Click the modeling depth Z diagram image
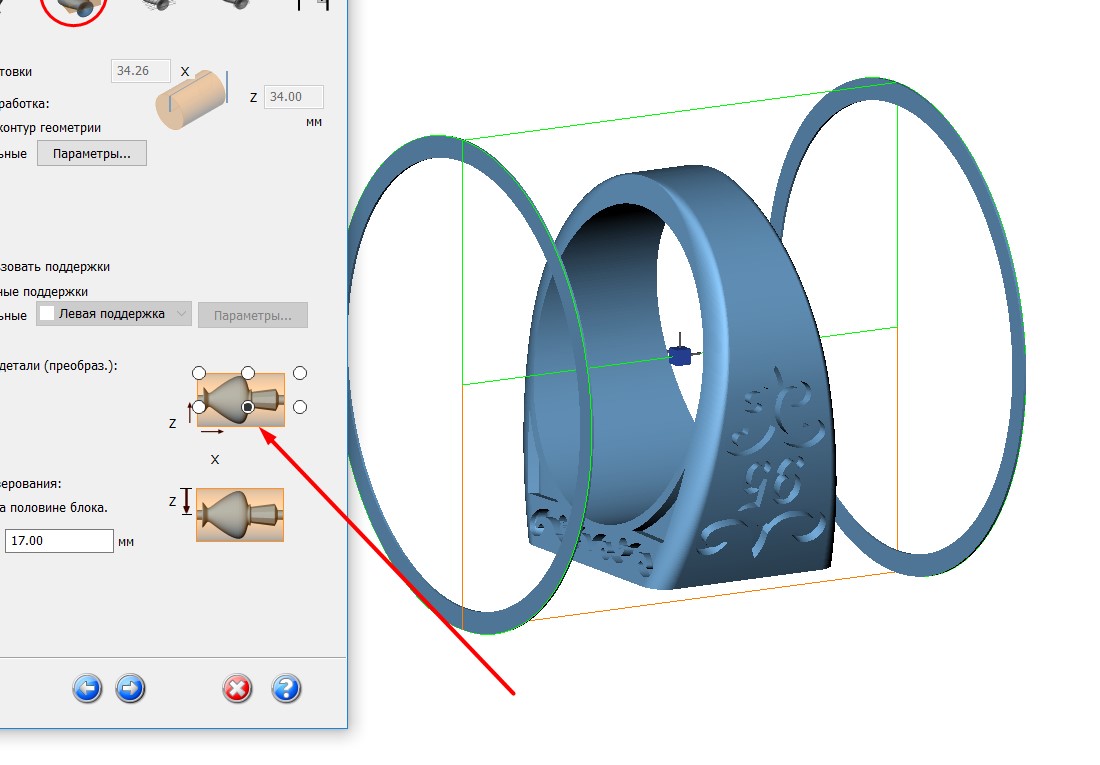 (239, 515)
